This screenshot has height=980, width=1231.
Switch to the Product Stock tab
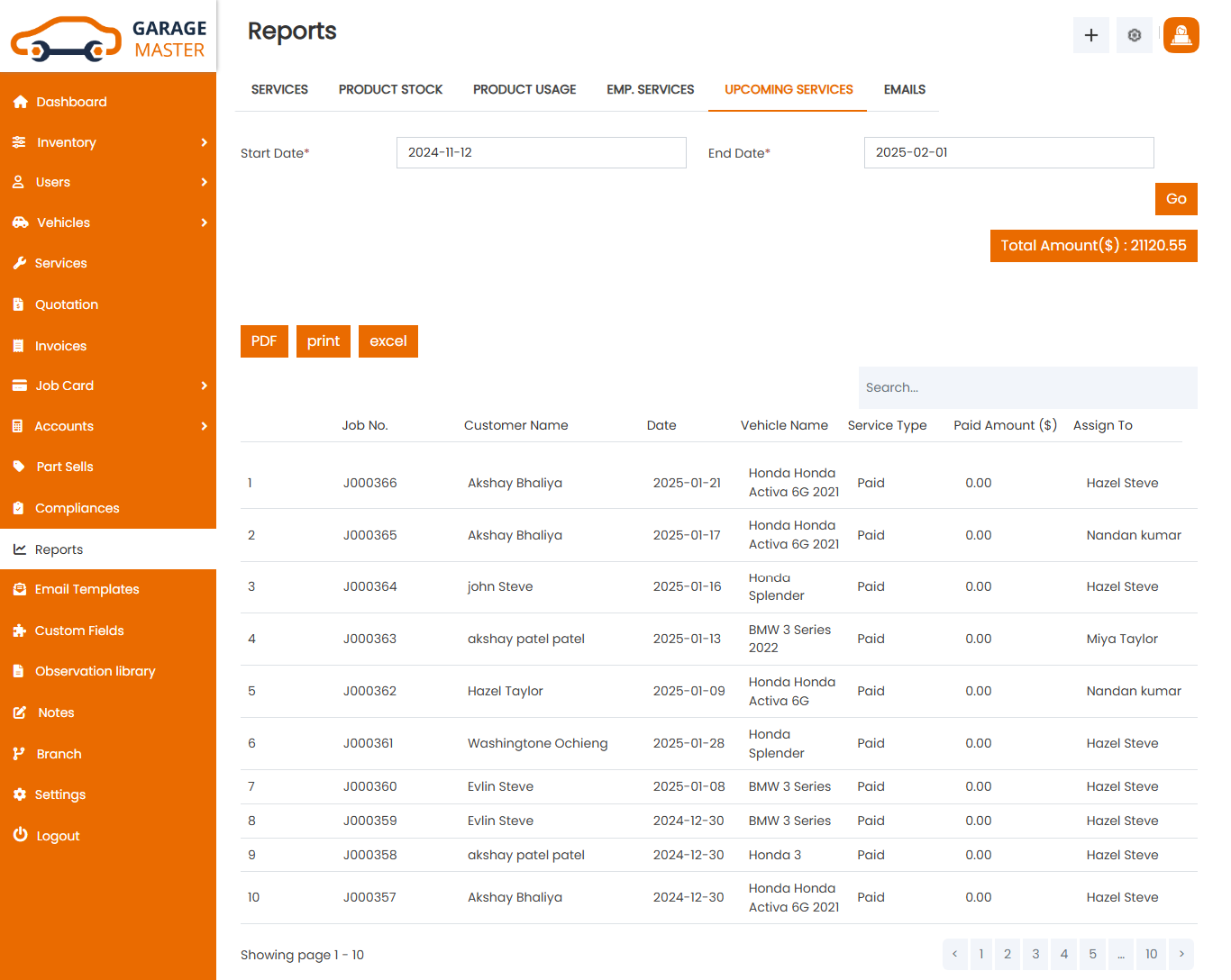coord(390,89)
